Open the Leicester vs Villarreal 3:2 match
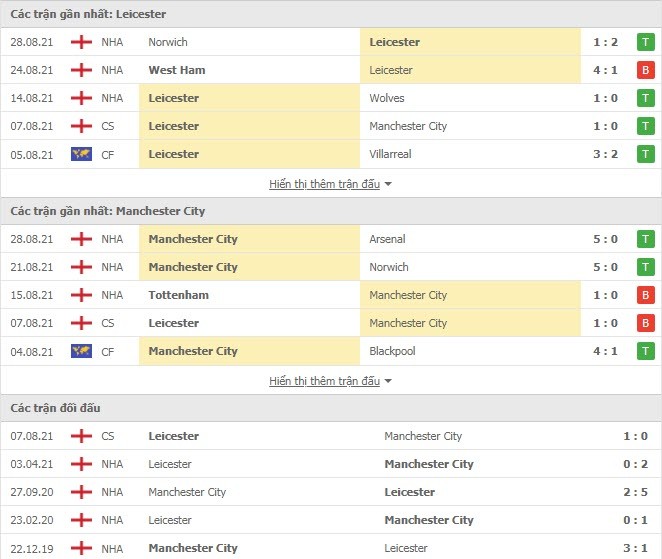 331,154
